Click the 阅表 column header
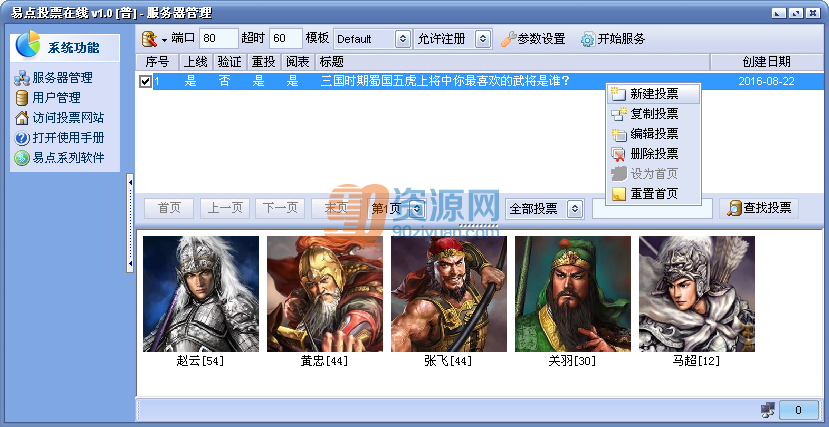Screen dimensions: 829x427 coord(298,62)
